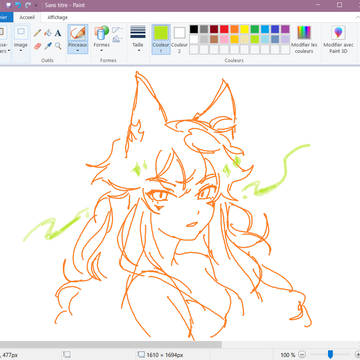
Task: Open Modifier les couleurs color editor
Action: tap(304, 39)
